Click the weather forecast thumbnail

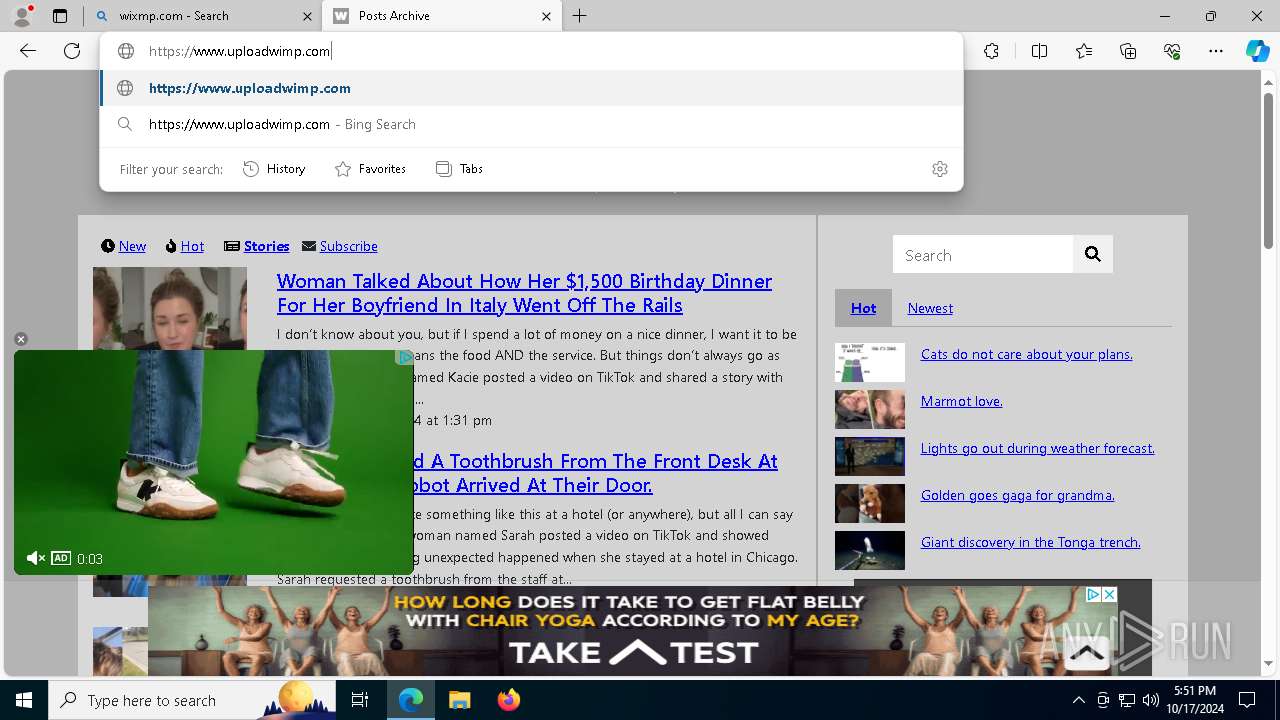[870, 457]
